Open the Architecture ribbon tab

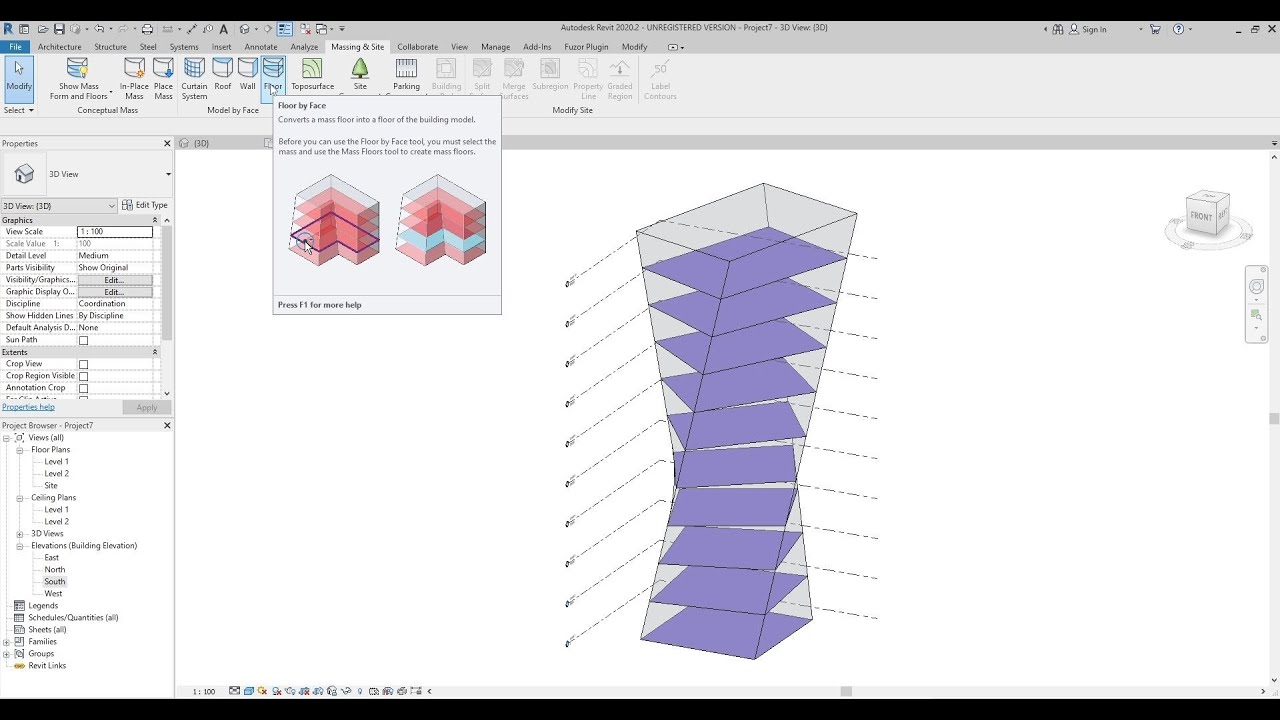pos(60,47)
